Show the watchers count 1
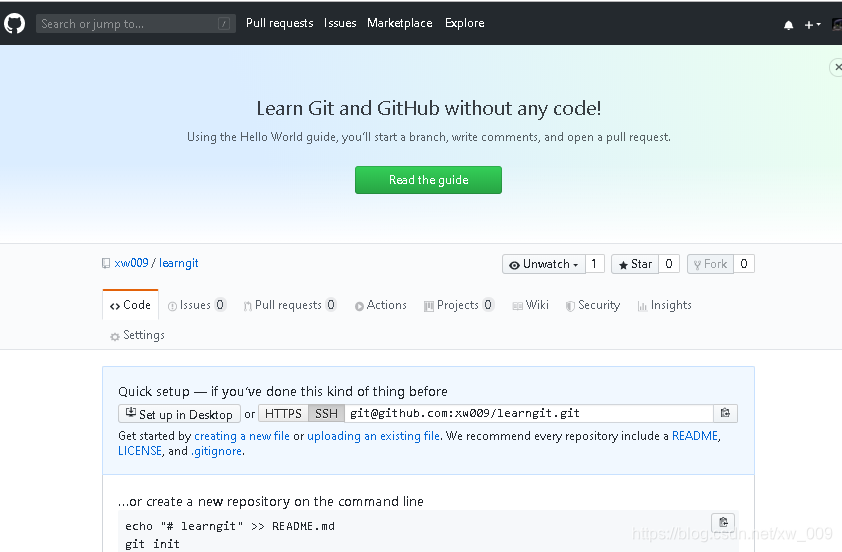This screenshot has height=552, width=842. (x=594, y=264)
